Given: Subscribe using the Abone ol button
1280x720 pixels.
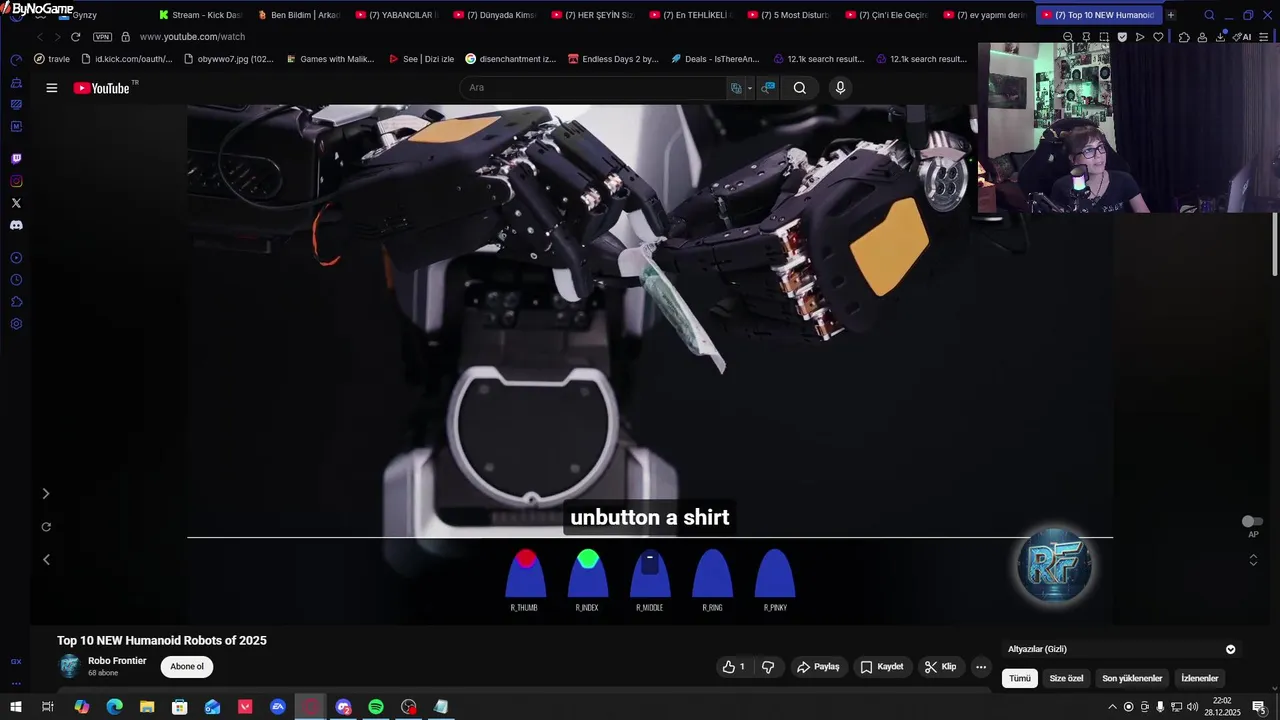Looking at the screenshot, I should (187, 667).
